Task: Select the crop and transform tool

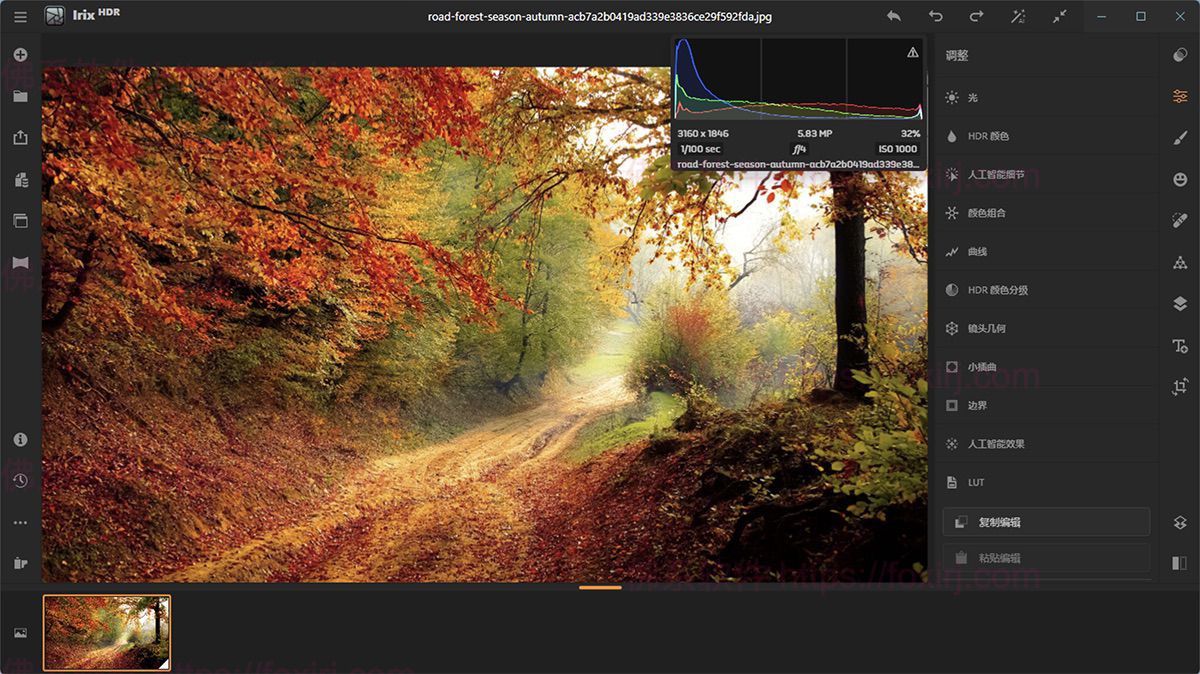Action: tap(1178, 385)
